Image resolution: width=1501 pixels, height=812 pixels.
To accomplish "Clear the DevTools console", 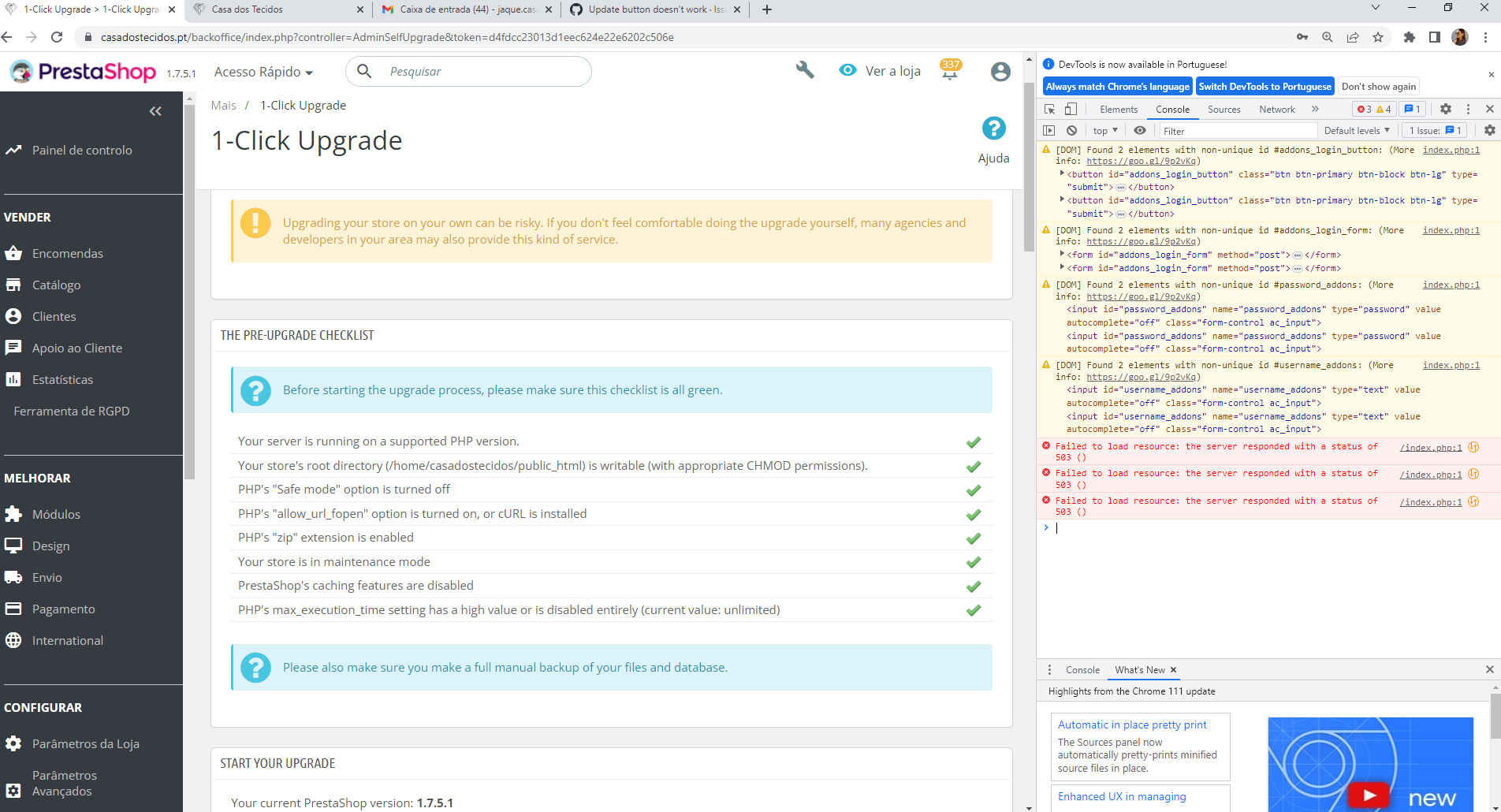I will tap(1071, 131).
